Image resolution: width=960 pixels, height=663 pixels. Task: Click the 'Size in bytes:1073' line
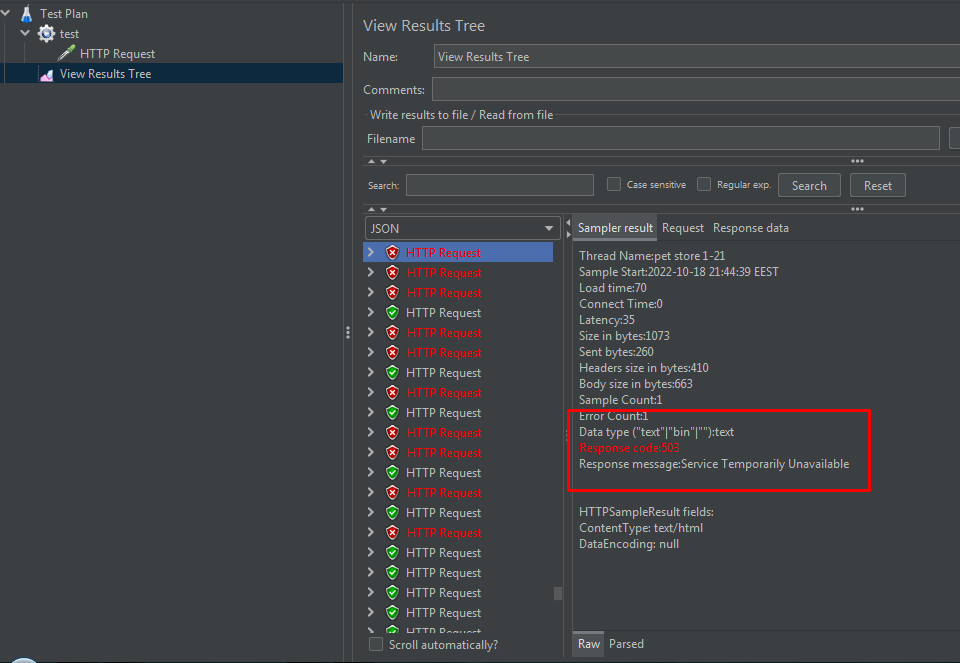(624, 335)
